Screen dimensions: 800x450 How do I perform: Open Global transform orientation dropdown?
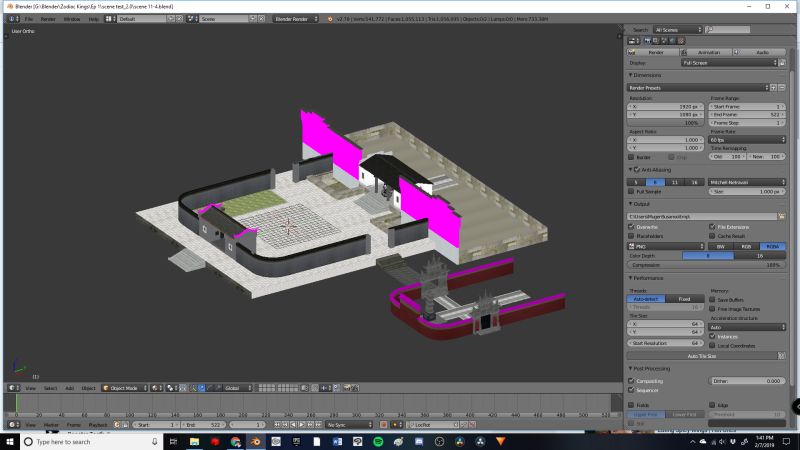(238, 388)
